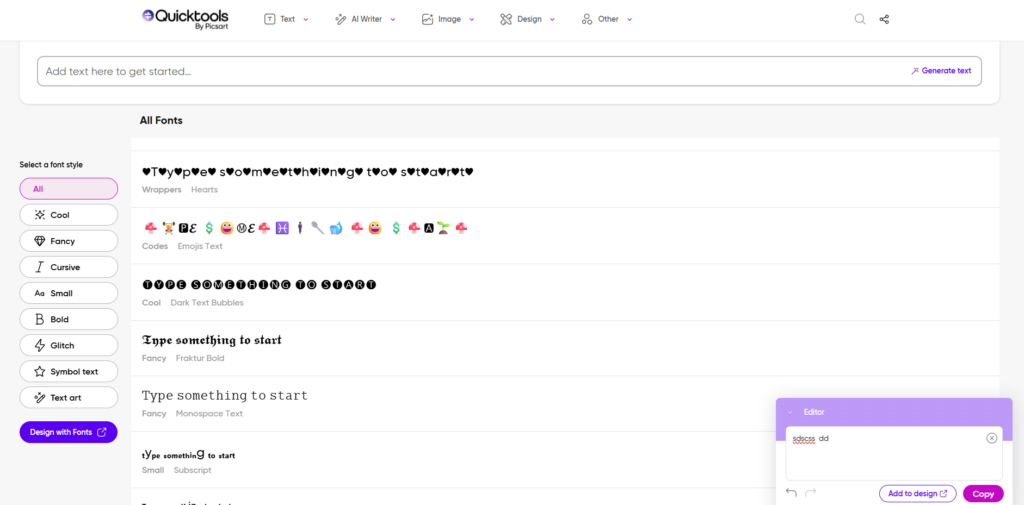Image resolution: width=1024 pixels, height=505 pixels.
Task: Click the italic I icon on Cursive
Action: coord(39,267)
